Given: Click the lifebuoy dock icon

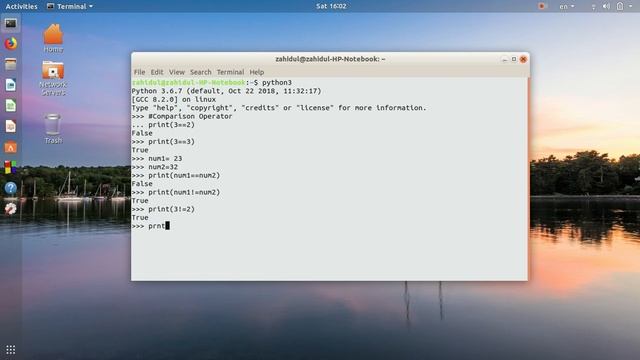Looking at the screenshot, I should click(11, 209).
